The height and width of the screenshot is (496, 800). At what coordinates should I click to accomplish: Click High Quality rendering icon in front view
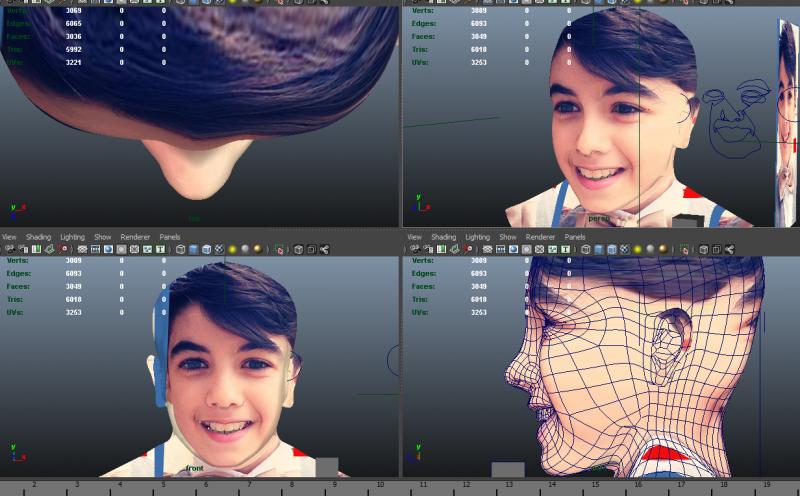coord(258,249)
